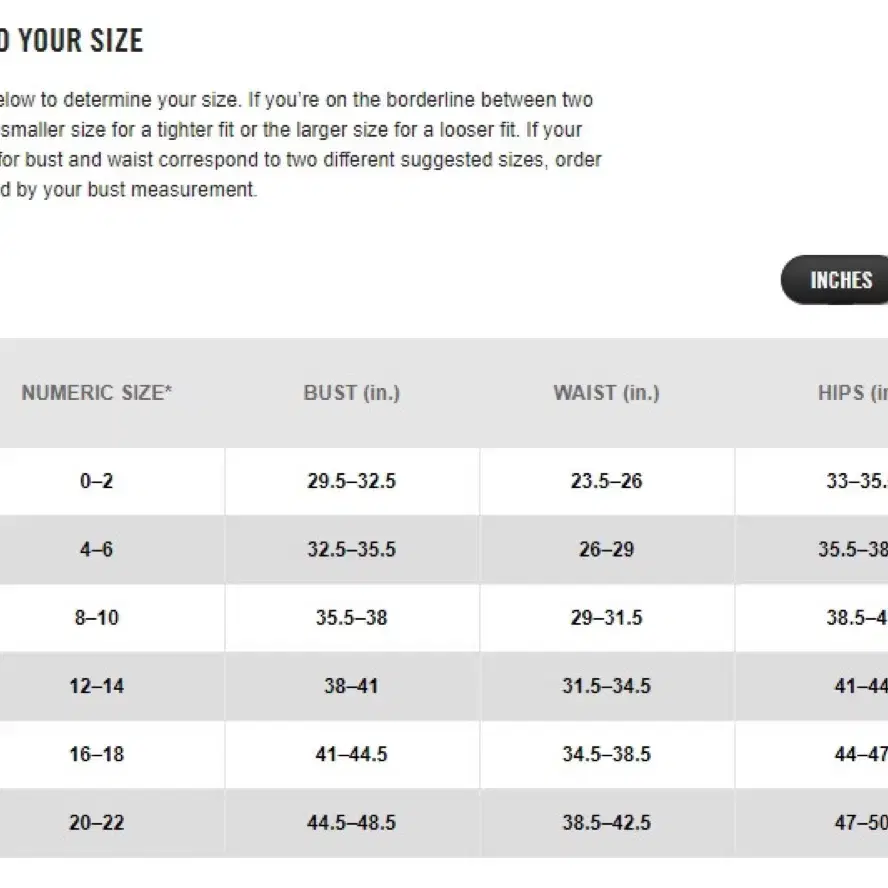This screenshot has width=888, height=888.
Task: Click bust value 35.5–38 cell
Action: [x=352, y=618]
